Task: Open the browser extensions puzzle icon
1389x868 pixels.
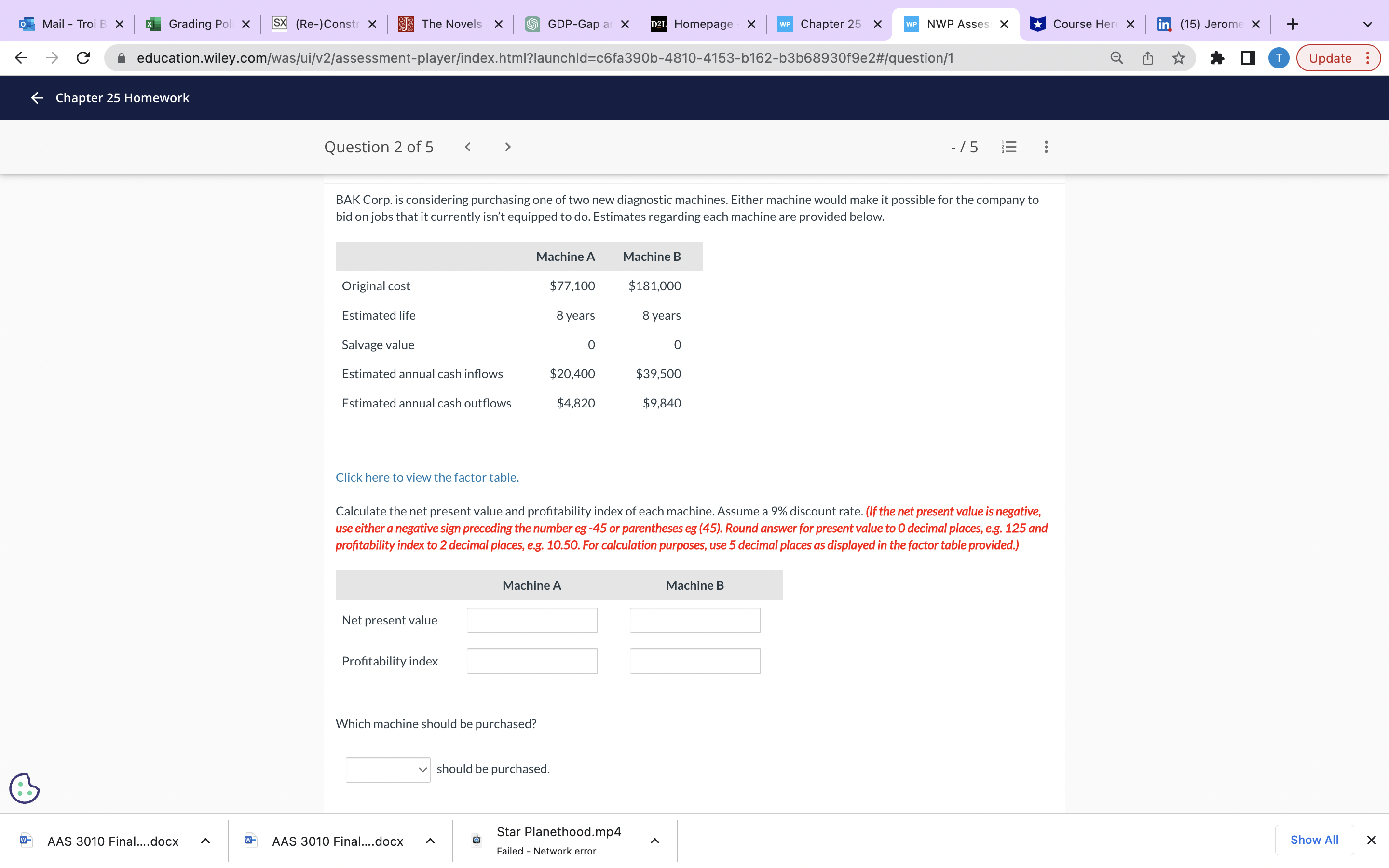Action: click(1217, 57)
